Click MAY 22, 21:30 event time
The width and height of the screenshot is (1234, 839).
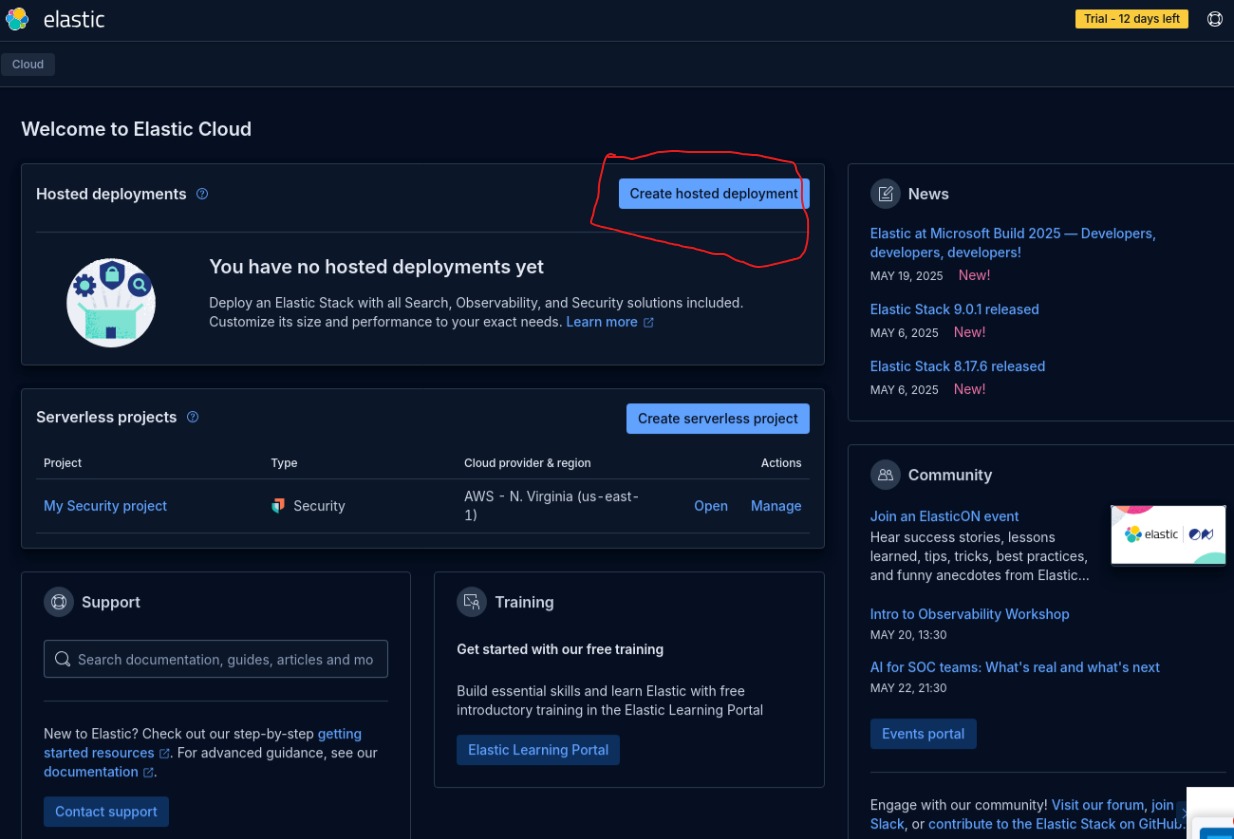tap(908, 688)
